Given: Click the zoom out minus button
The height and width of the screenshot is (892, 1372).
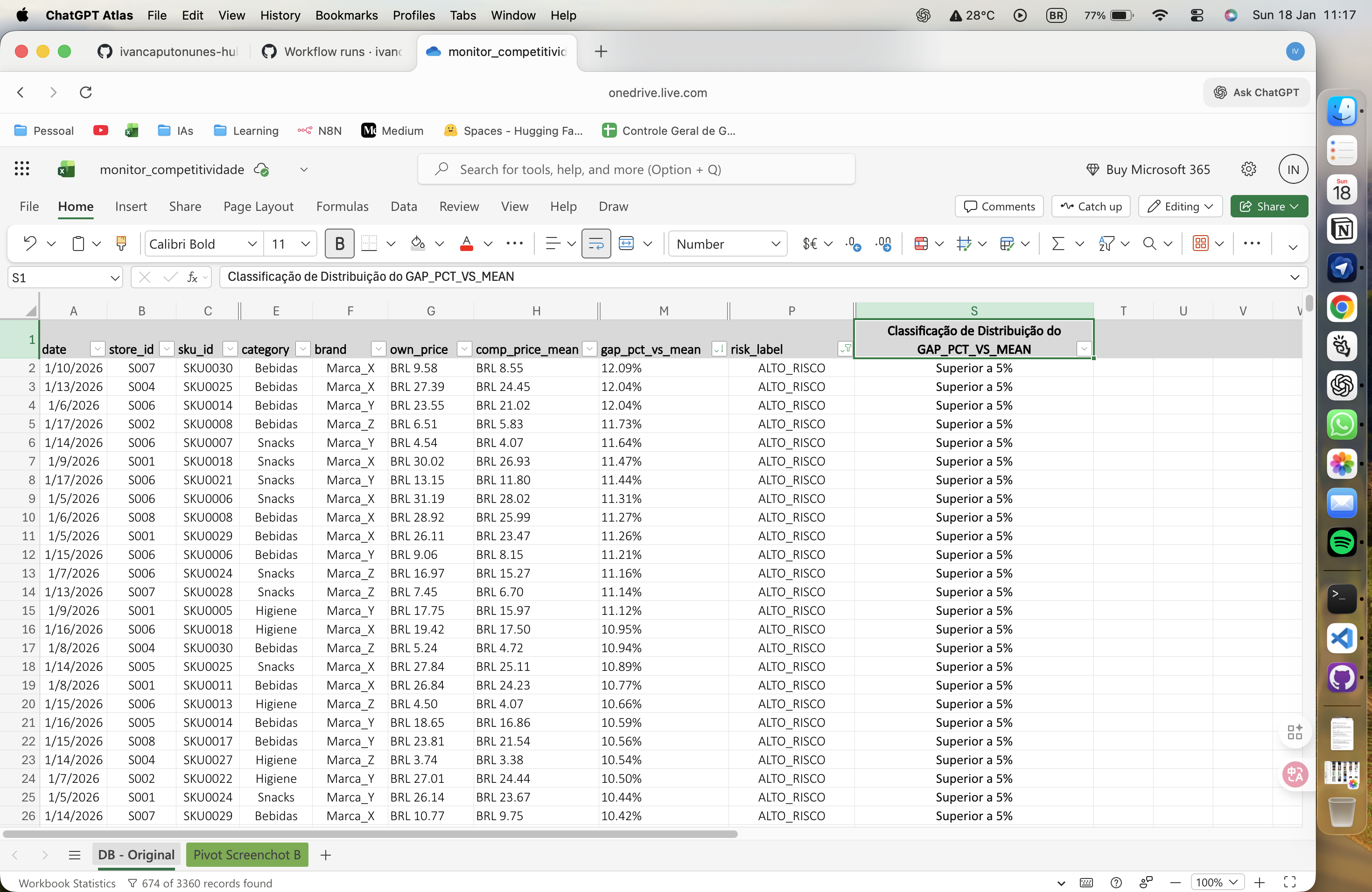Looking at the screenshot, I should click(x=1175, y=883).
